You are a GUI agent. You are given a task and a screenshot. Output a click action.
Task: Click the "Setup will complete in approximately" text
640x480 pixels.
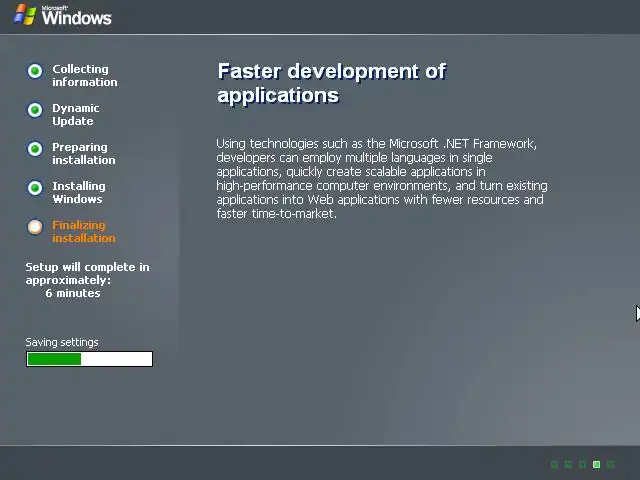coord(87,273)
